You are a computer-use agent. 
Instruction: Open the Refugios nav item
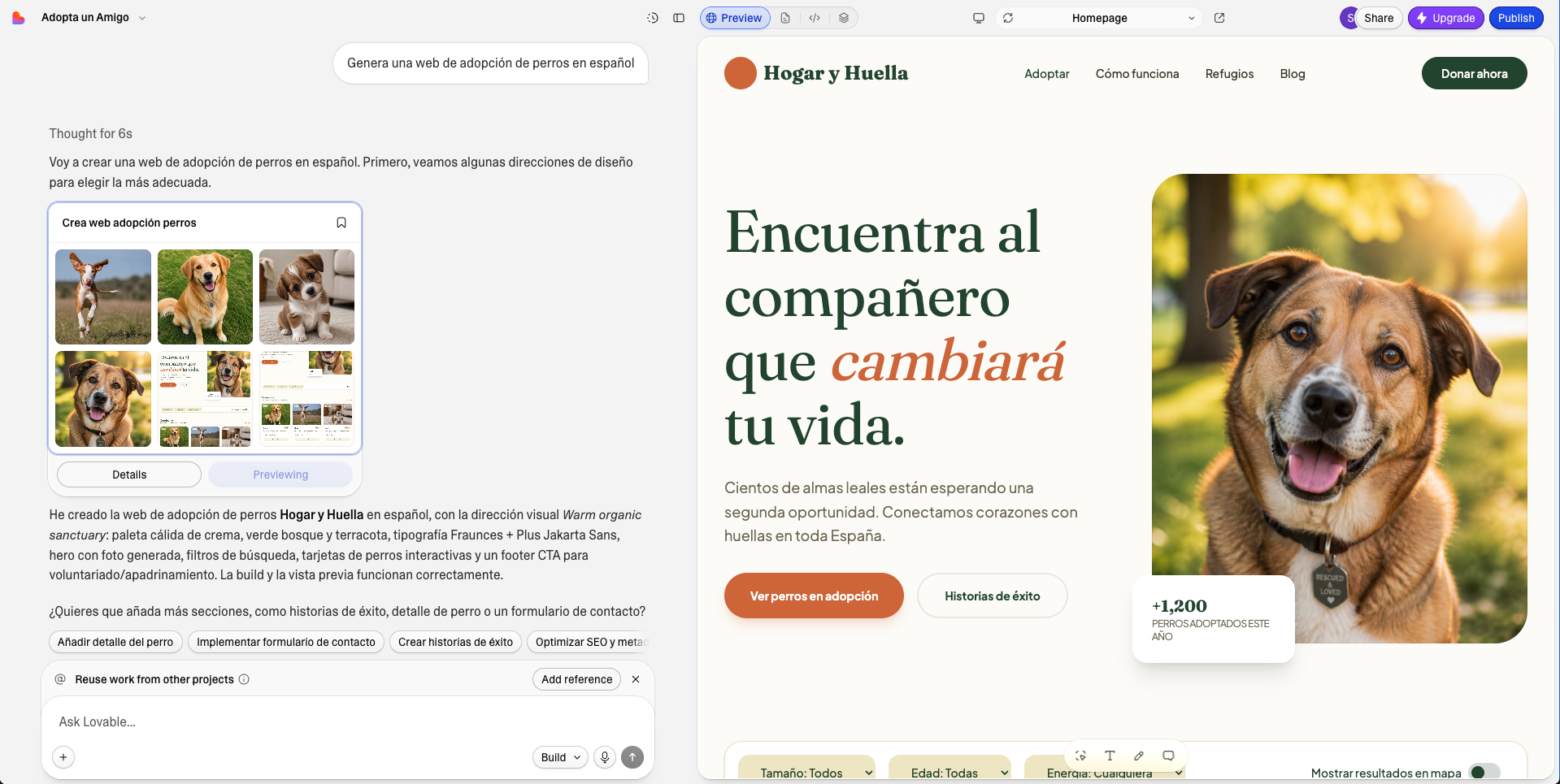pos(1229,74)
